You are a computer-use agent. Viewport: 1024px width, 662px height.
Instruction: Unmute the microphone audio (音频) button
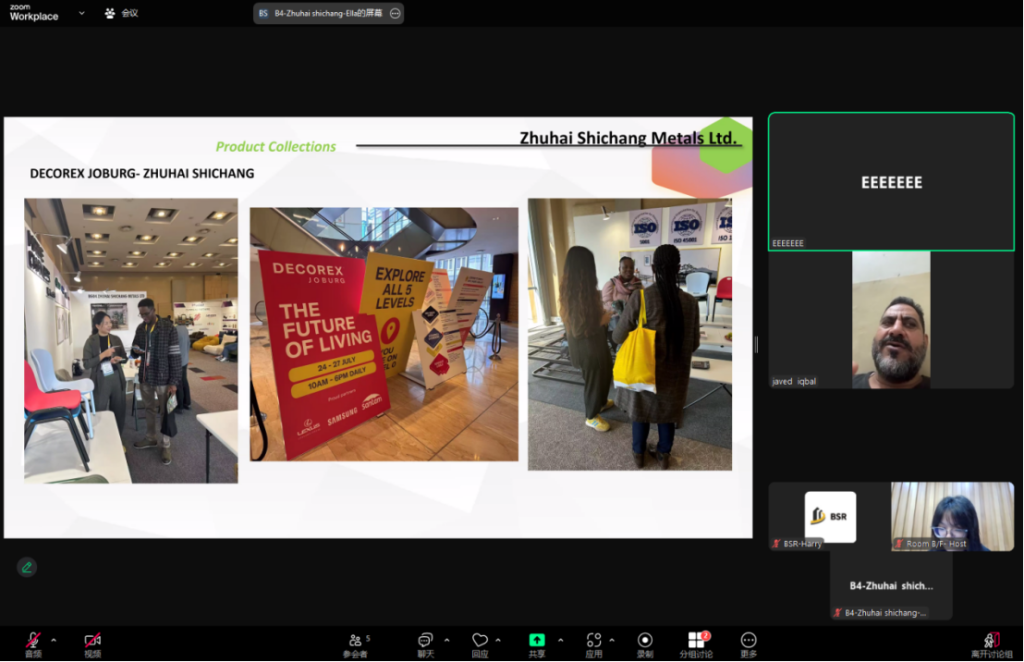33,644
